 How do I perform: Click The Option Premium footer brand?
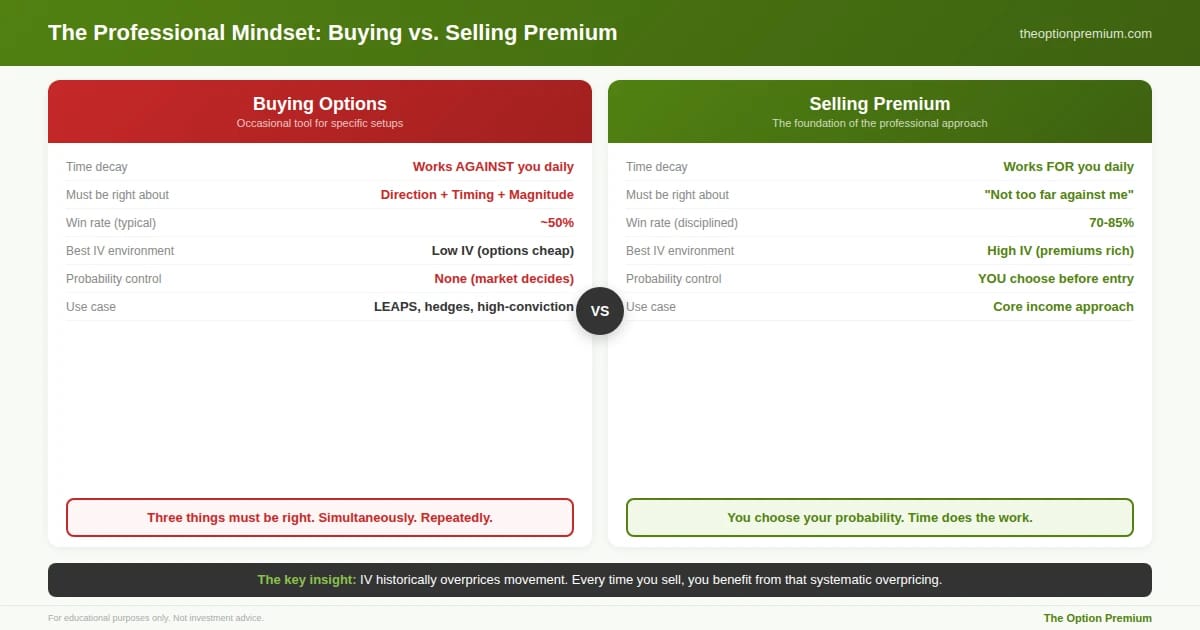(x=1097, y=618)
